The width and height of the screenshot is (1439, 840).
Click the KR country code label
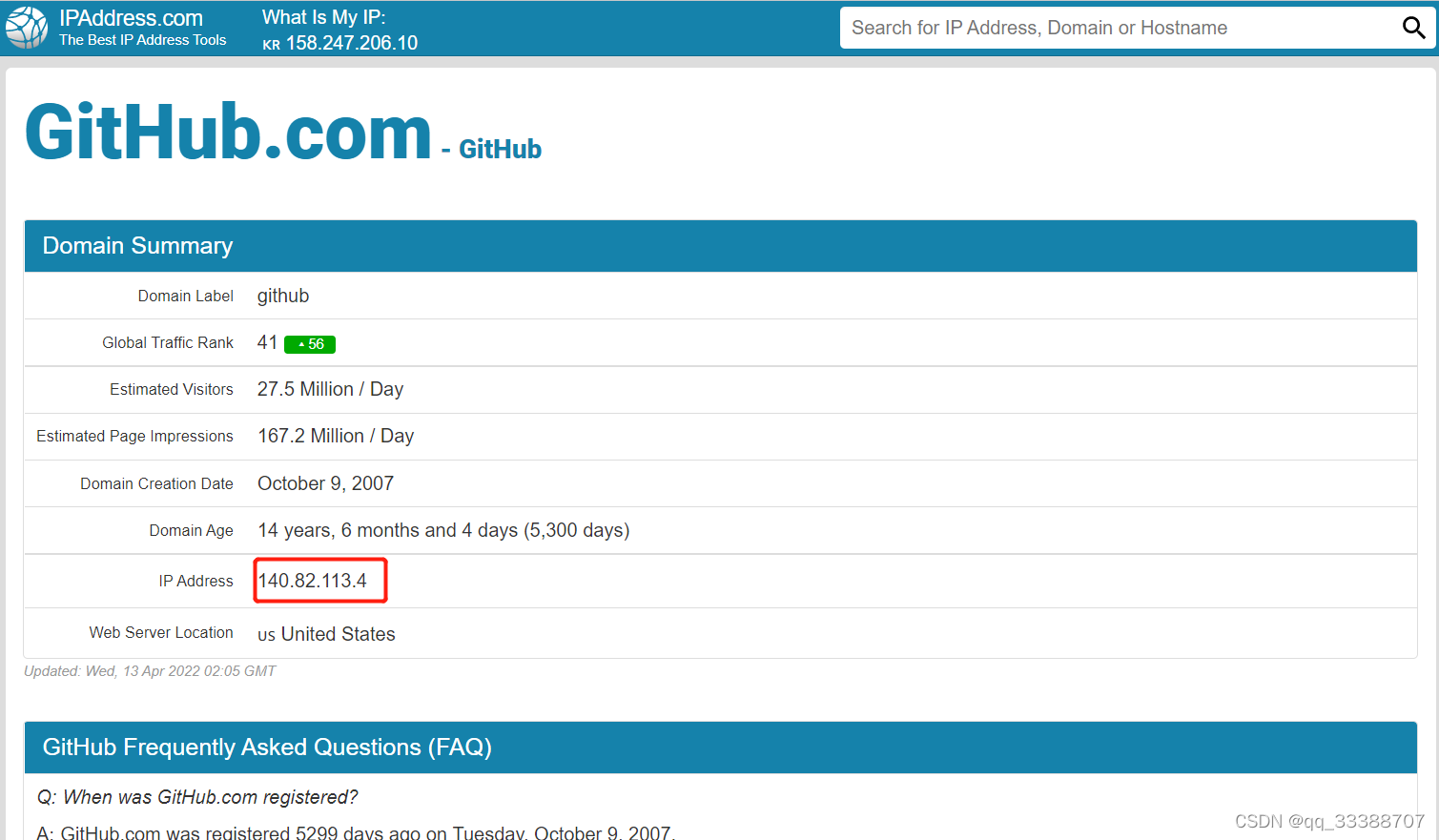click(272, 45)
